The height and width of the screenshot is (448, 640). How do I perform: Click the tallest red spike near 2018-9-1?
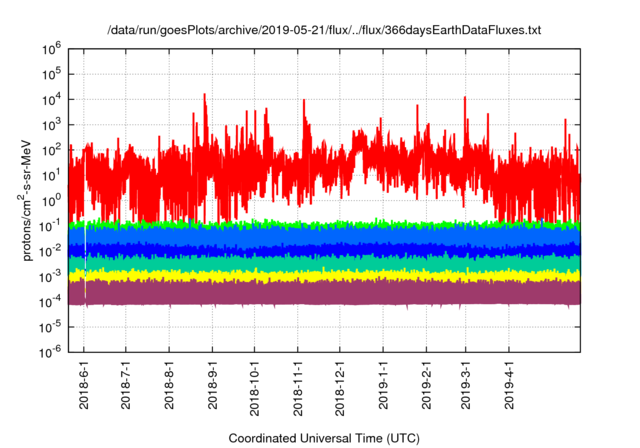coord(205,98)
